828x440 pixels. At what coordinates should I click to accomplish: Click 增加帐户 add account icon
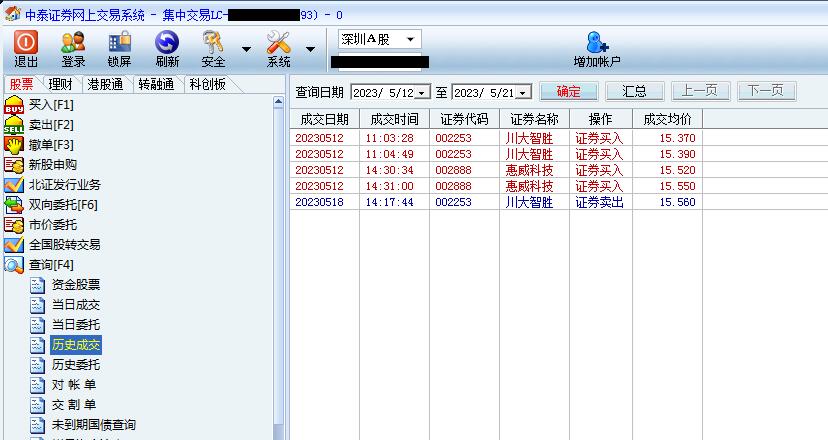coord(597,42)
